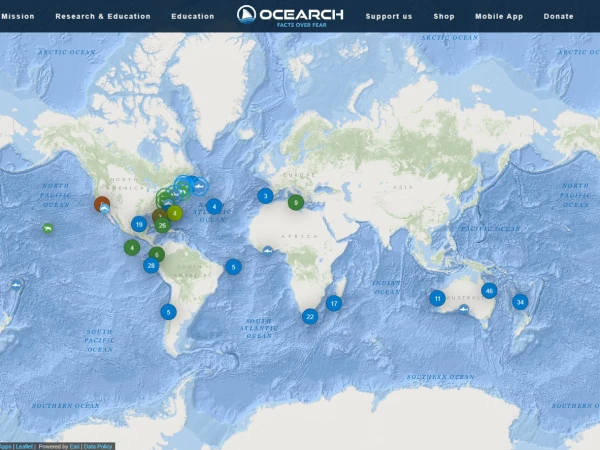
Task: Click the shark marker off West Africa
Action: click(268, 249)
